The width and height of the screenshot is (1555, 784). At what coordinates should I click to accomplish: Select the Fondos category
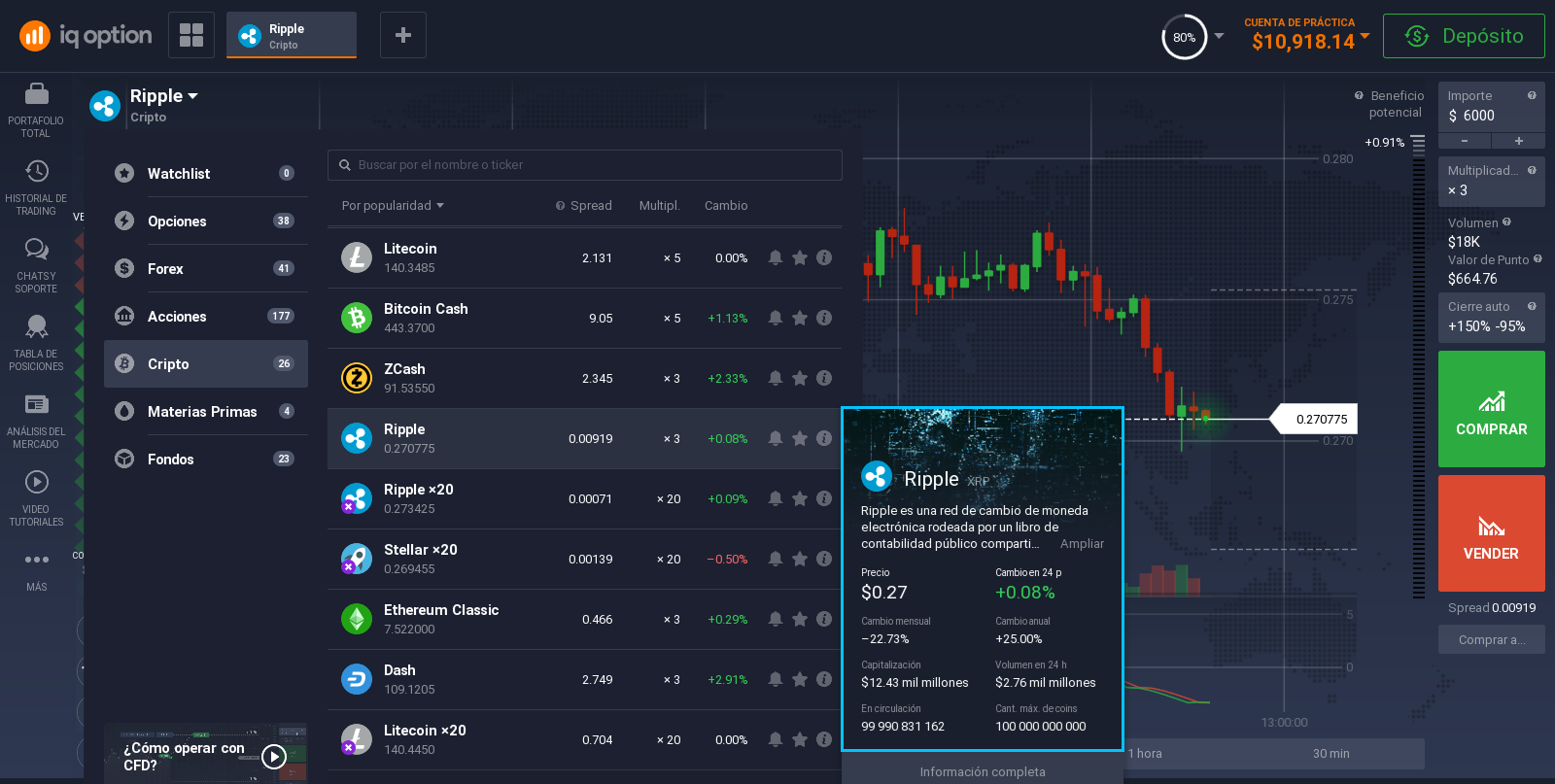206,459
